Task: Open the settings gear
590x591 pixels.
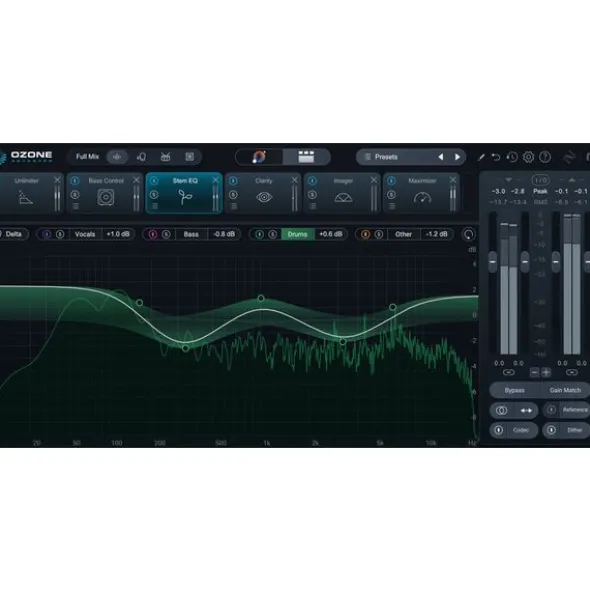Action: point(529,157)
